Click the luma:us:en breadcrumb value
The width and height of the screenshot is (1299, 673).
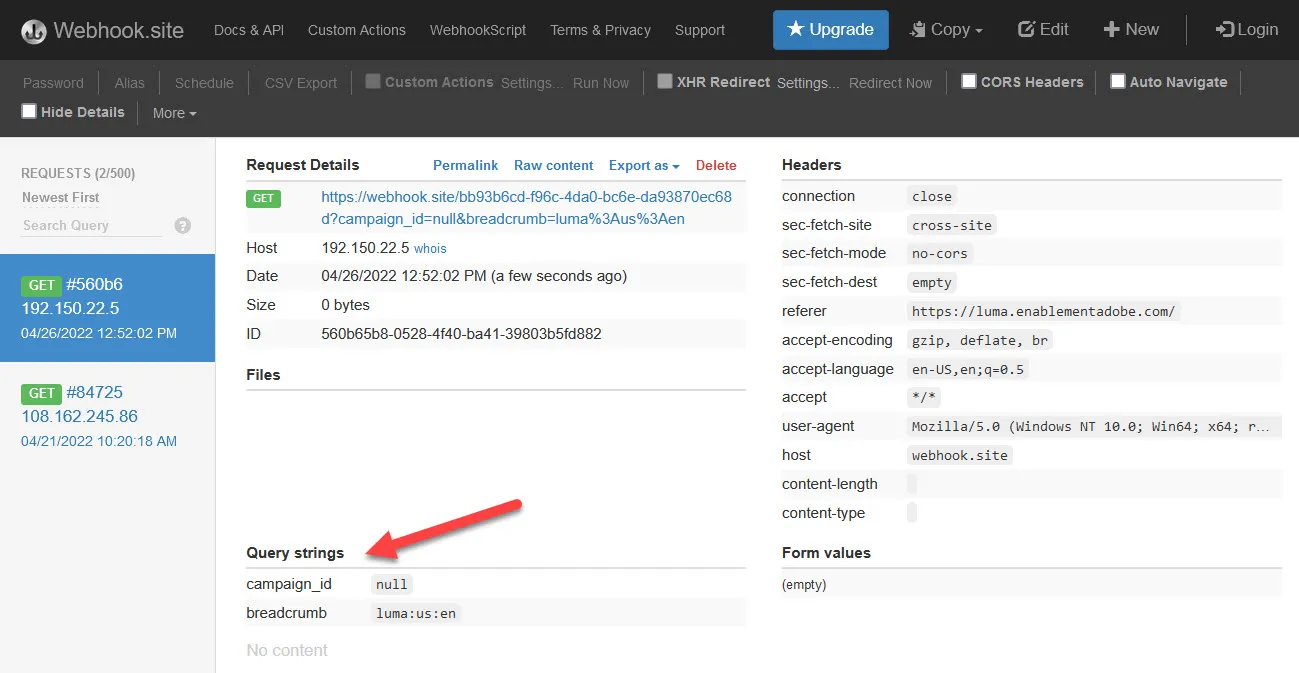click(416, 613)
